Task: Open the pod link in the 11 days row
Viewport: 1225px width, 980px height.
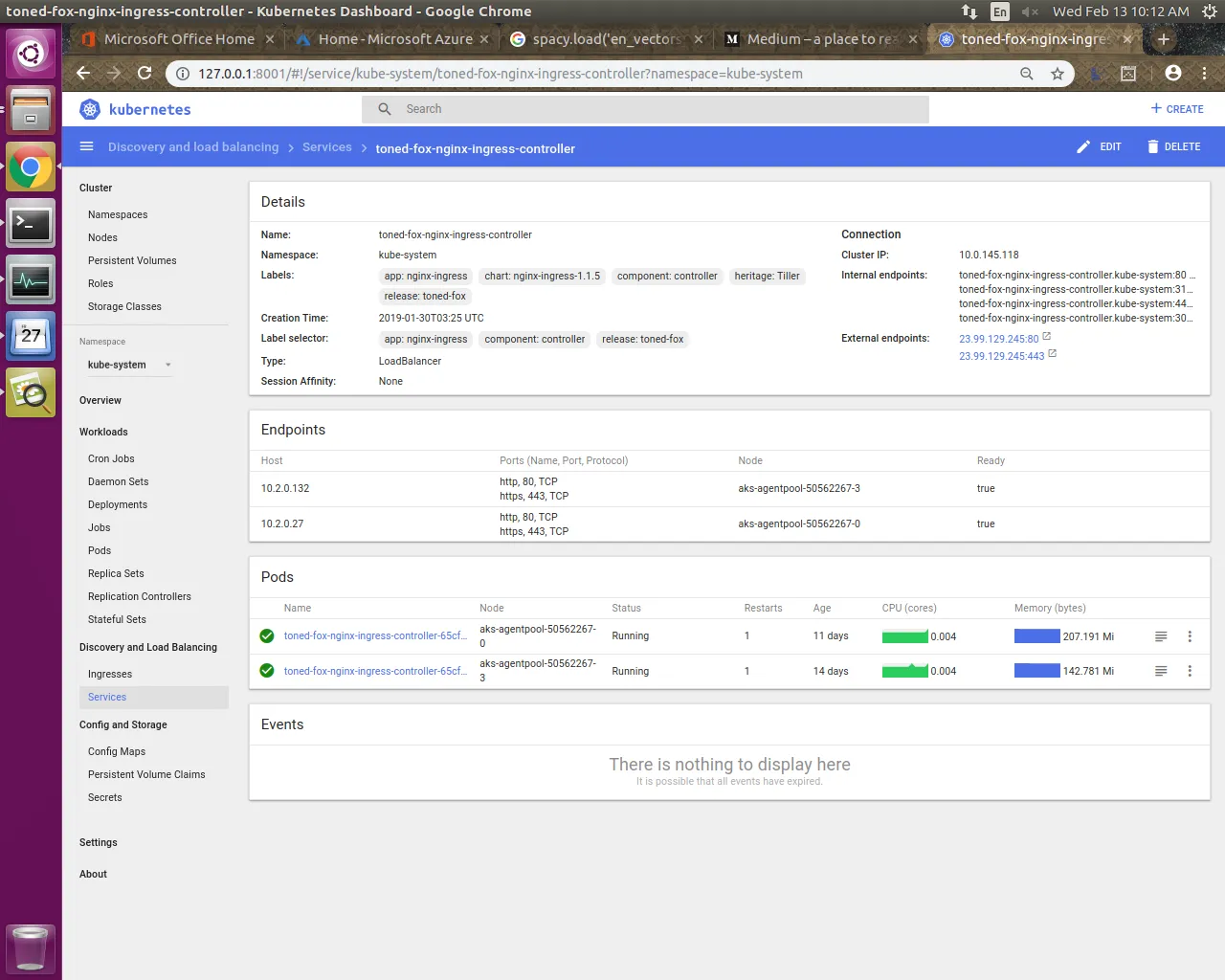Action: [375, 636]
